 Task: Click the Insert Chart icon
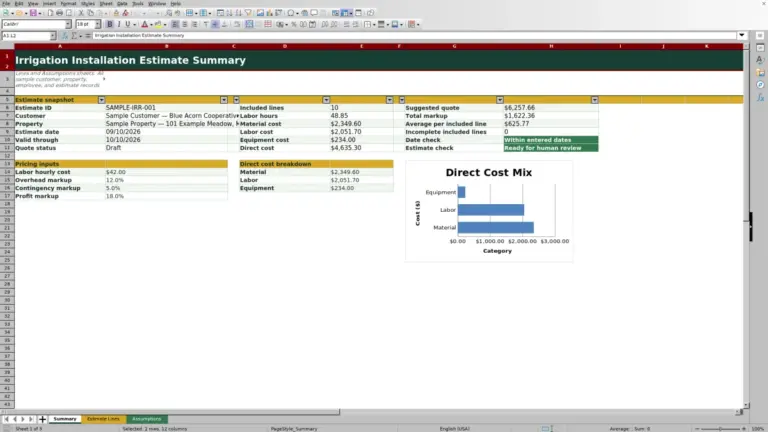[269, 13]
